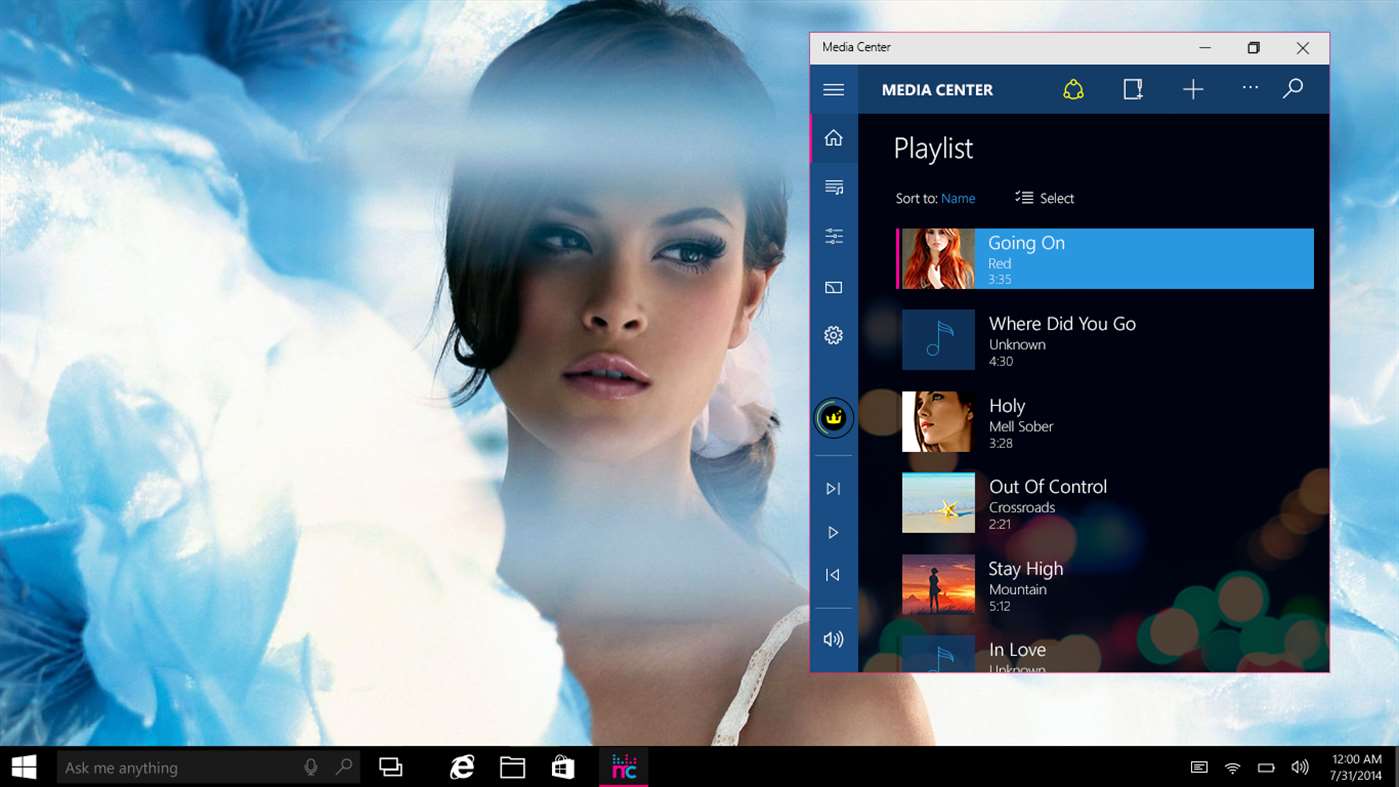Click the Ask me anything search box
Viewport: 1399px width, 787px height.
tap(180, 768)
